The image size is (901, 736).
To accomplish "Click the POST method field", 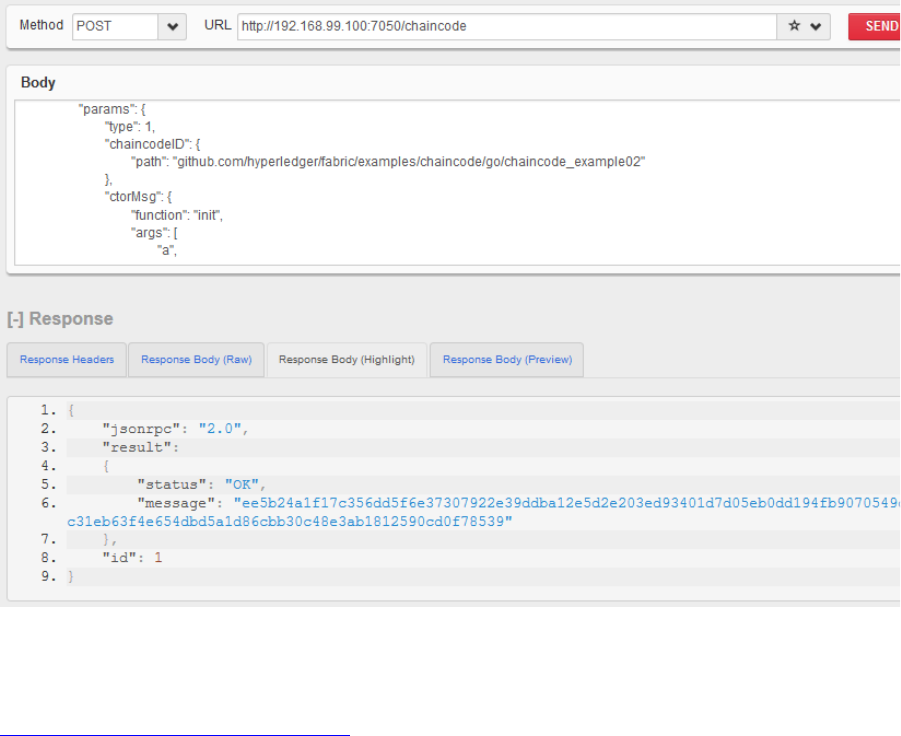I will pyautogui.click(x=115, y=26).
